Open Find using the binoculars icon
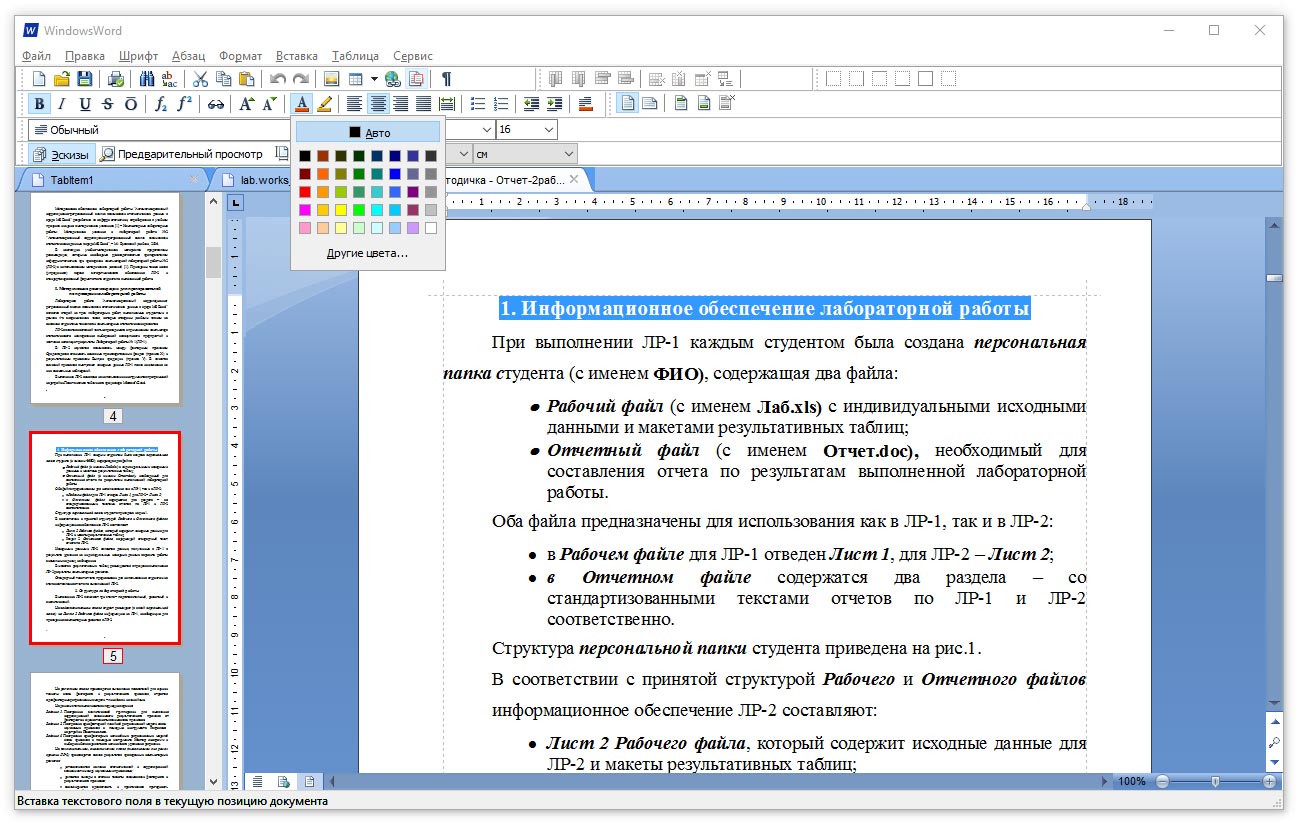 click(x=148, y=79)
